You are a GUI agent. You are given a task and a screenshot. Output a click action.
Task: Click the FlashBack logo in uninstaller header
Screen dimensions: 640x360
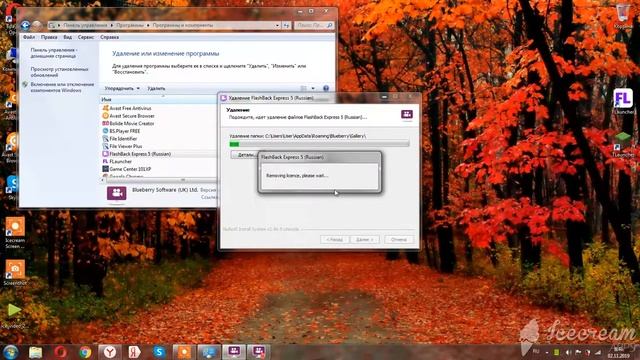tap(407, 115)
